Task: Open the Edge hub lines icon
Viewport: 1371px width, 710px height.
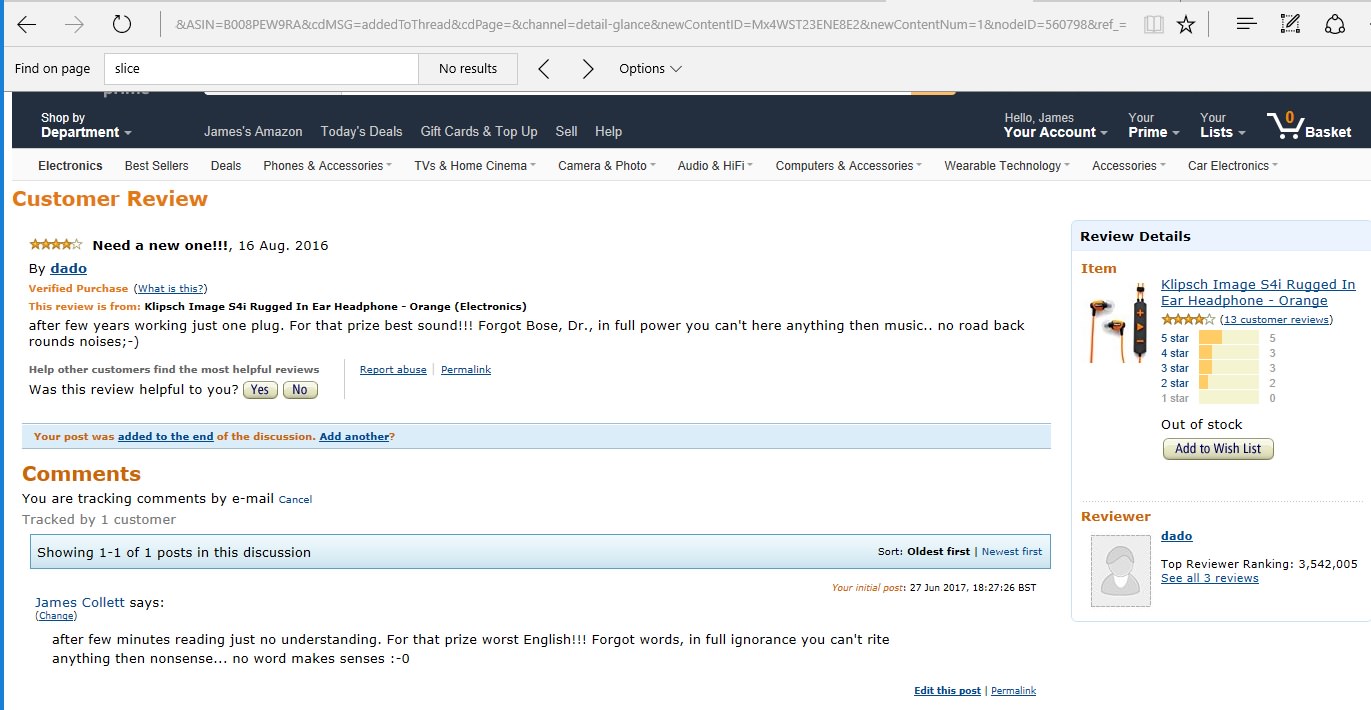Action: [1246, 25]
